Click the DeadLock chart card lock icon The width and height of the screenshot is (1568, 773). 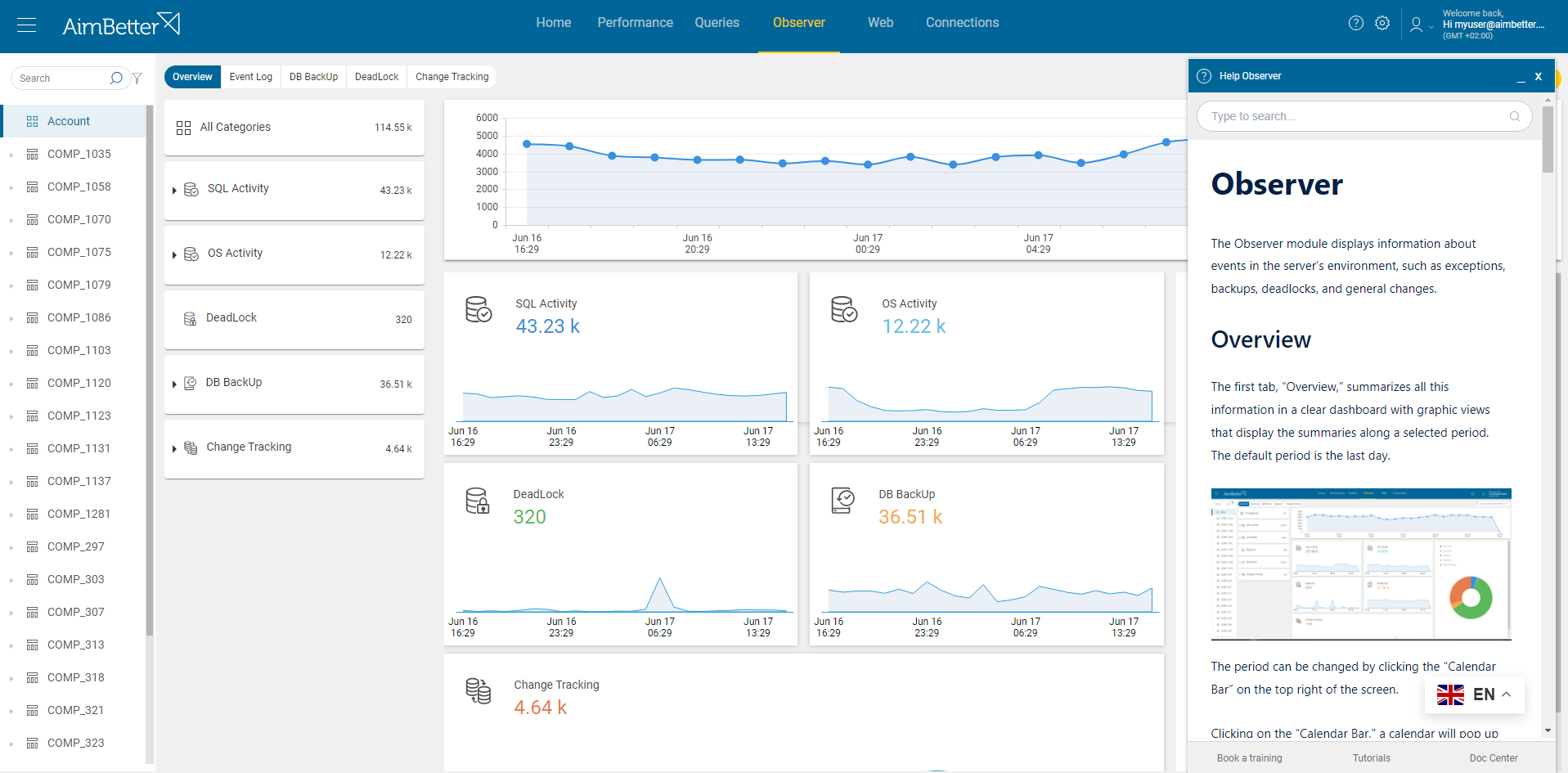[x=478, y=501]
